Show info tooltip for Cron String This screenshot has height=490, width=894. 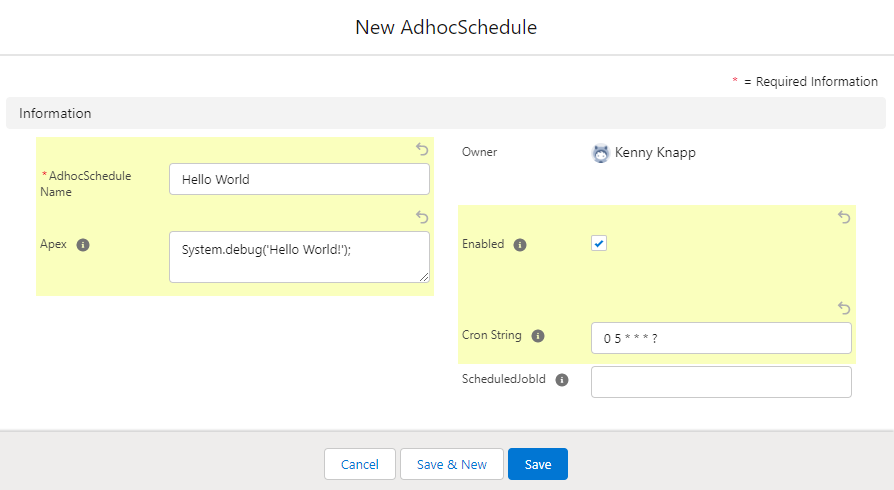538,336
